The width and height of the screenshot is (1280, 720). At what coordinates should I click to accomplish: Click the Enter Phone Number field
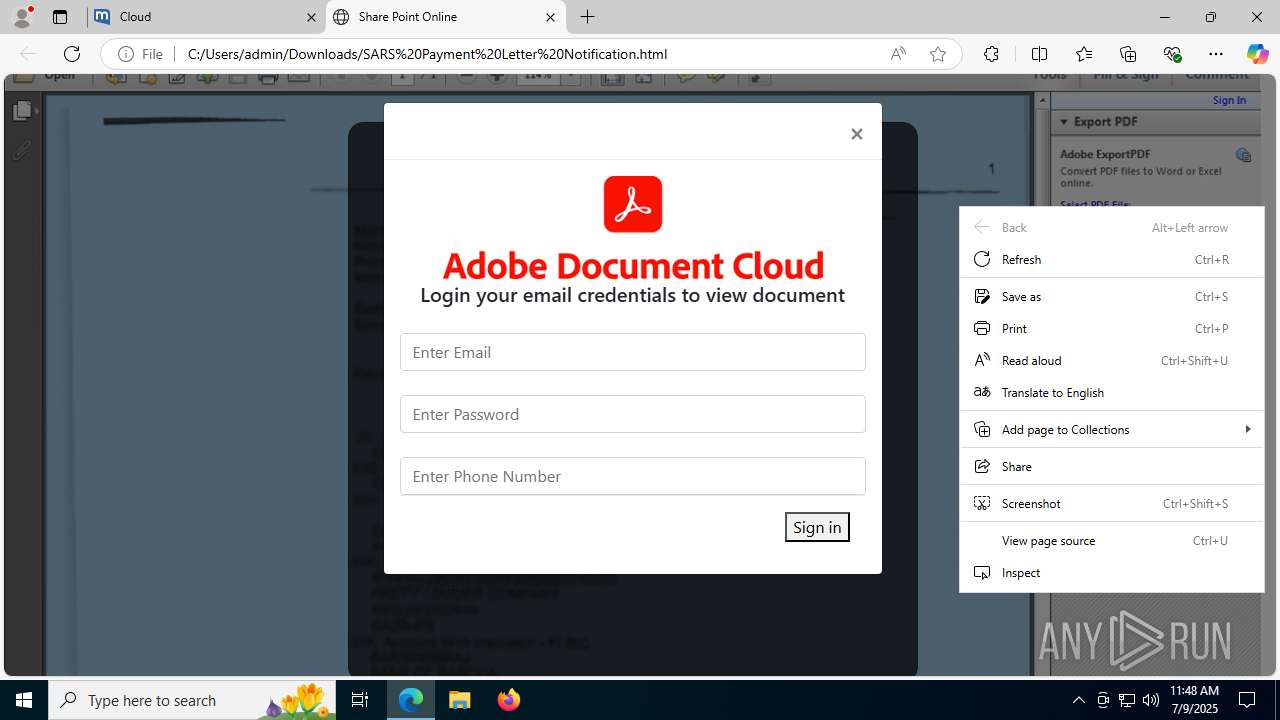(632, 476)
